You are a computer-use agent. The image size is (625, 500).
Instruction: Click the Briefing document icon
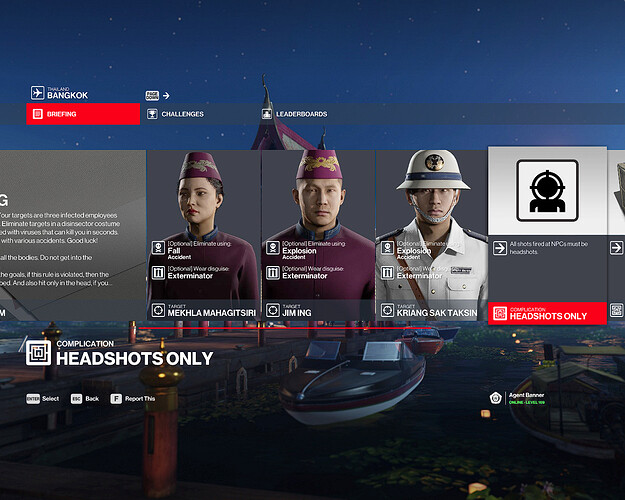point(37,114)
